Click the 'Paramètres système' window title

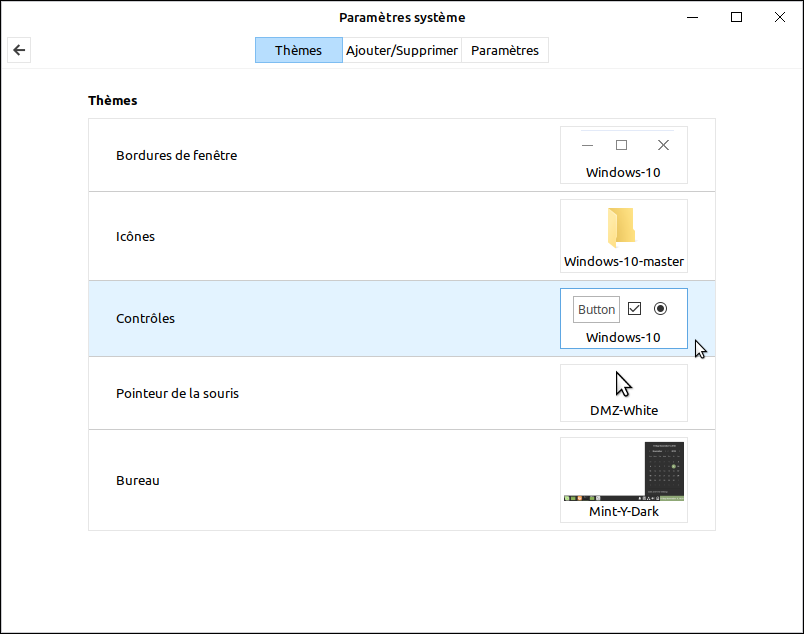(x=402, y=18)
